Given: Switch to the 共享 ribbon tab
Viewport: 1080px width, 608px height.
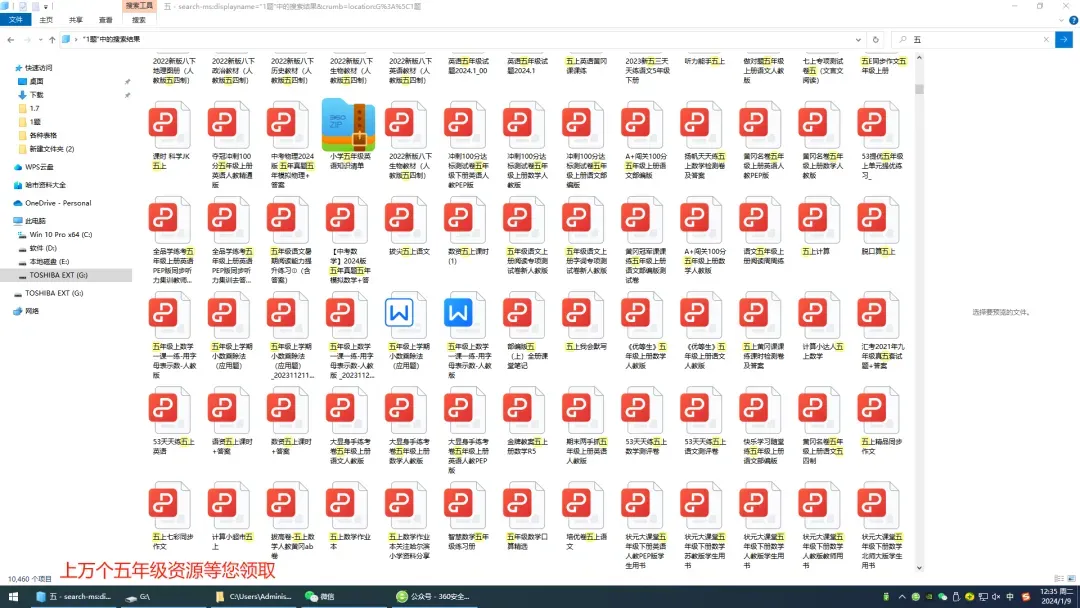Looking at the screenshot, I should tap(76, 20).
